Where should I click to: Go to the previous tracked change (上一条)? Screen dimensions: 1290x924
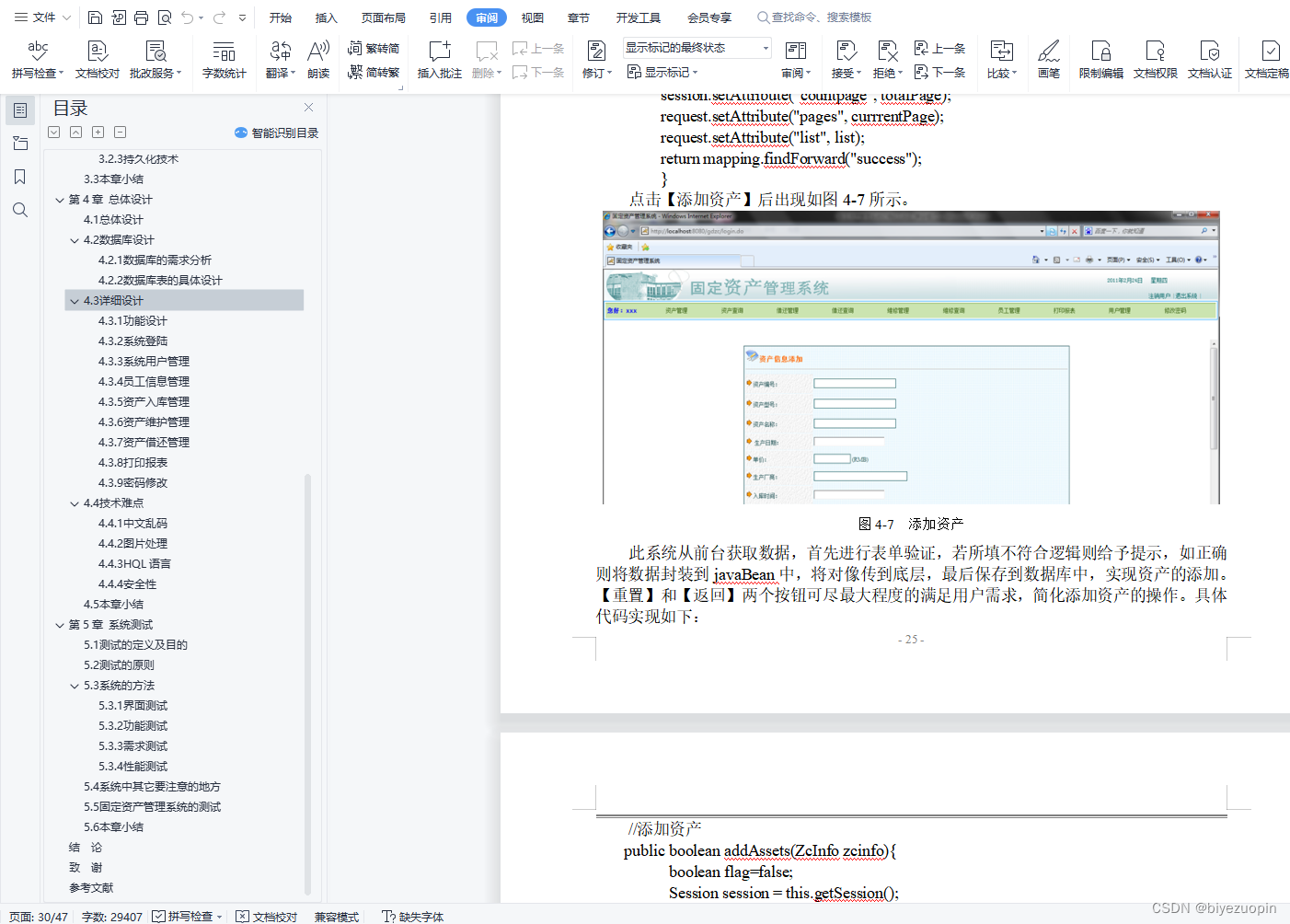tap(940, 48)
